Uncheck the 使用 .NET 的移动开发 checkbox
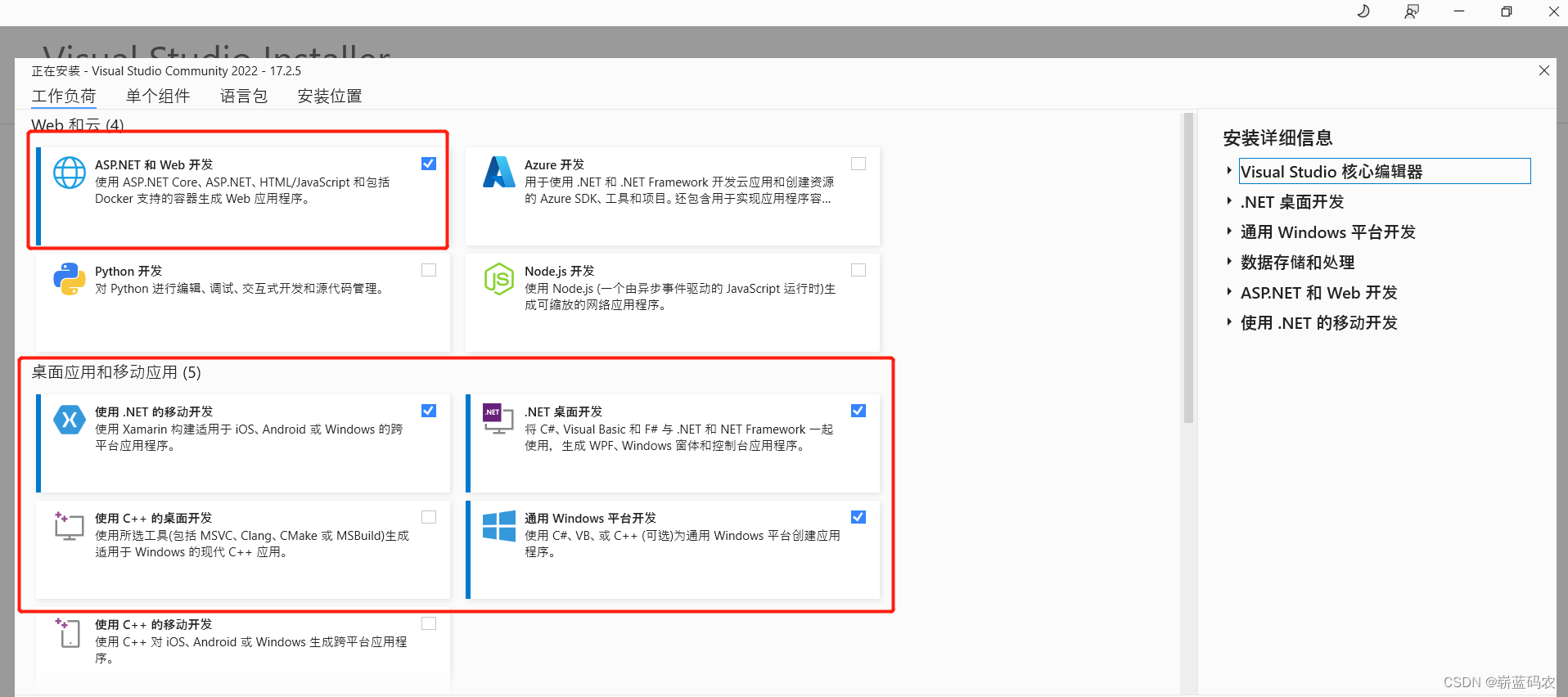This screenshot has width=1568, height=697. [x=429, y=411]
